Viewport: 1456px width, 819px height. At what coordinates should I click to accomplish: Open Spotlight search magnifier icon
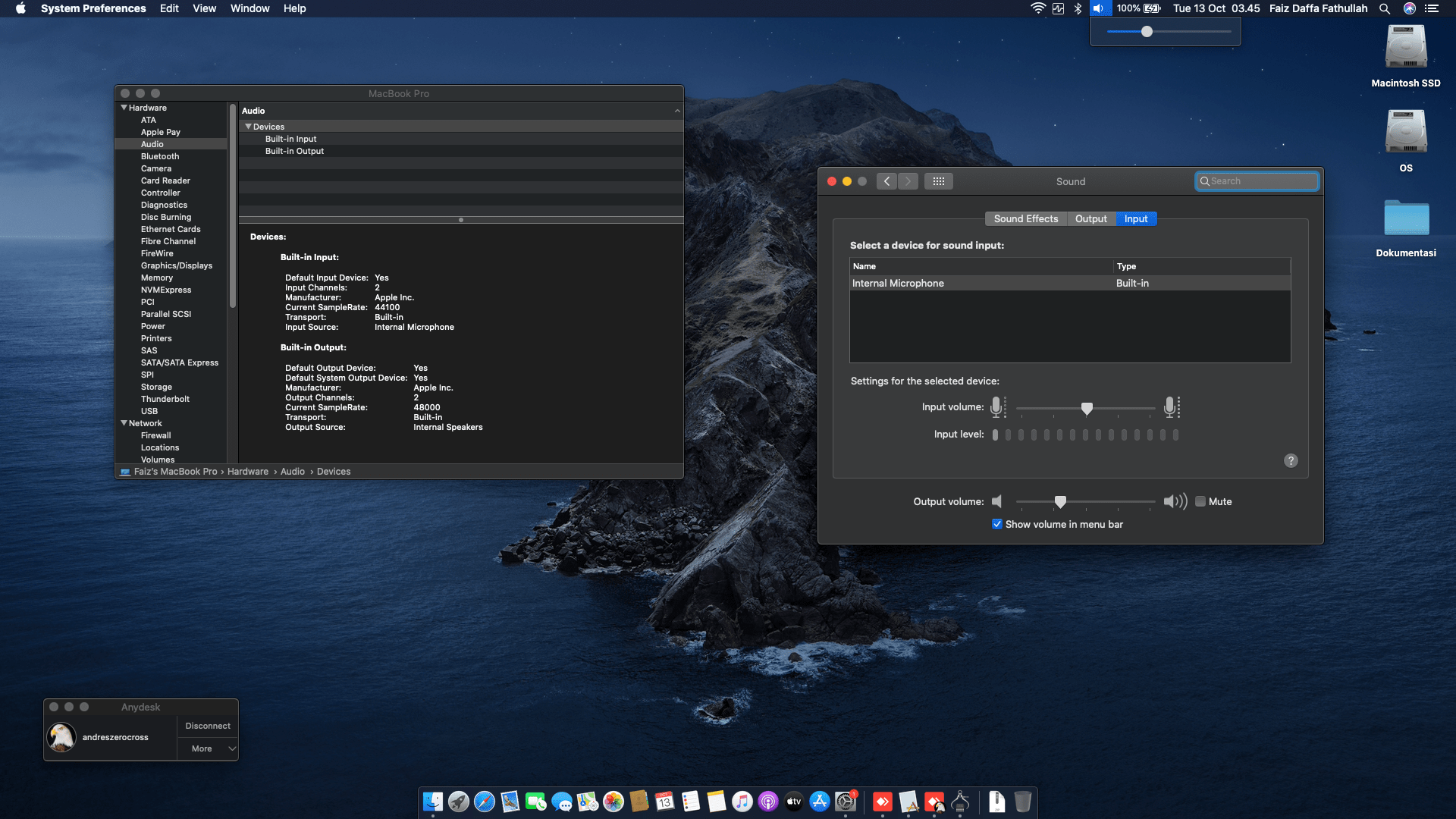(x=1384, y=8)
